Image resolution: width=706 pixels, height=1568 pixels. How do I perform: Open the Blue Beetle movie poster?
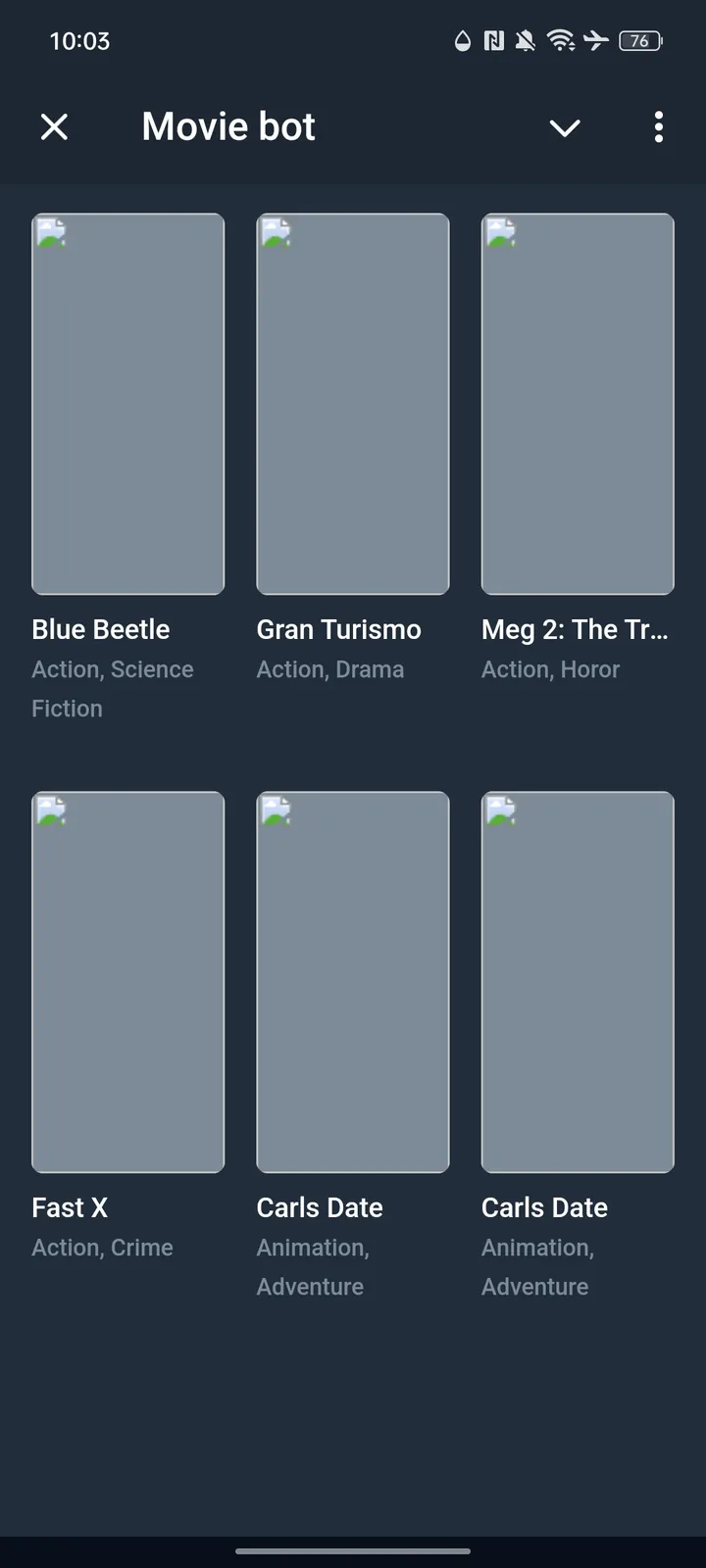point(128,404)
